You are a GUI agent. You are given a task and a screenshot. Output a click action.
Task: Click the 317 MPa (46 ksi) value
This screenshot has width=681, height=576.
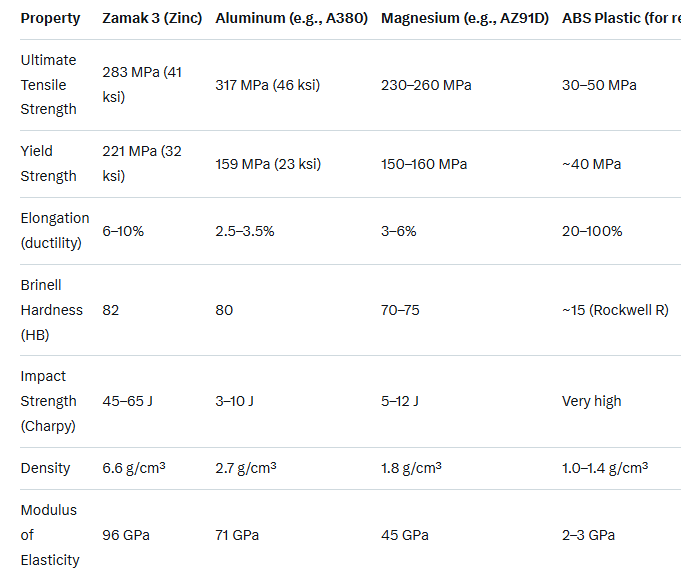pyautogui.click(x=267, y=85)
